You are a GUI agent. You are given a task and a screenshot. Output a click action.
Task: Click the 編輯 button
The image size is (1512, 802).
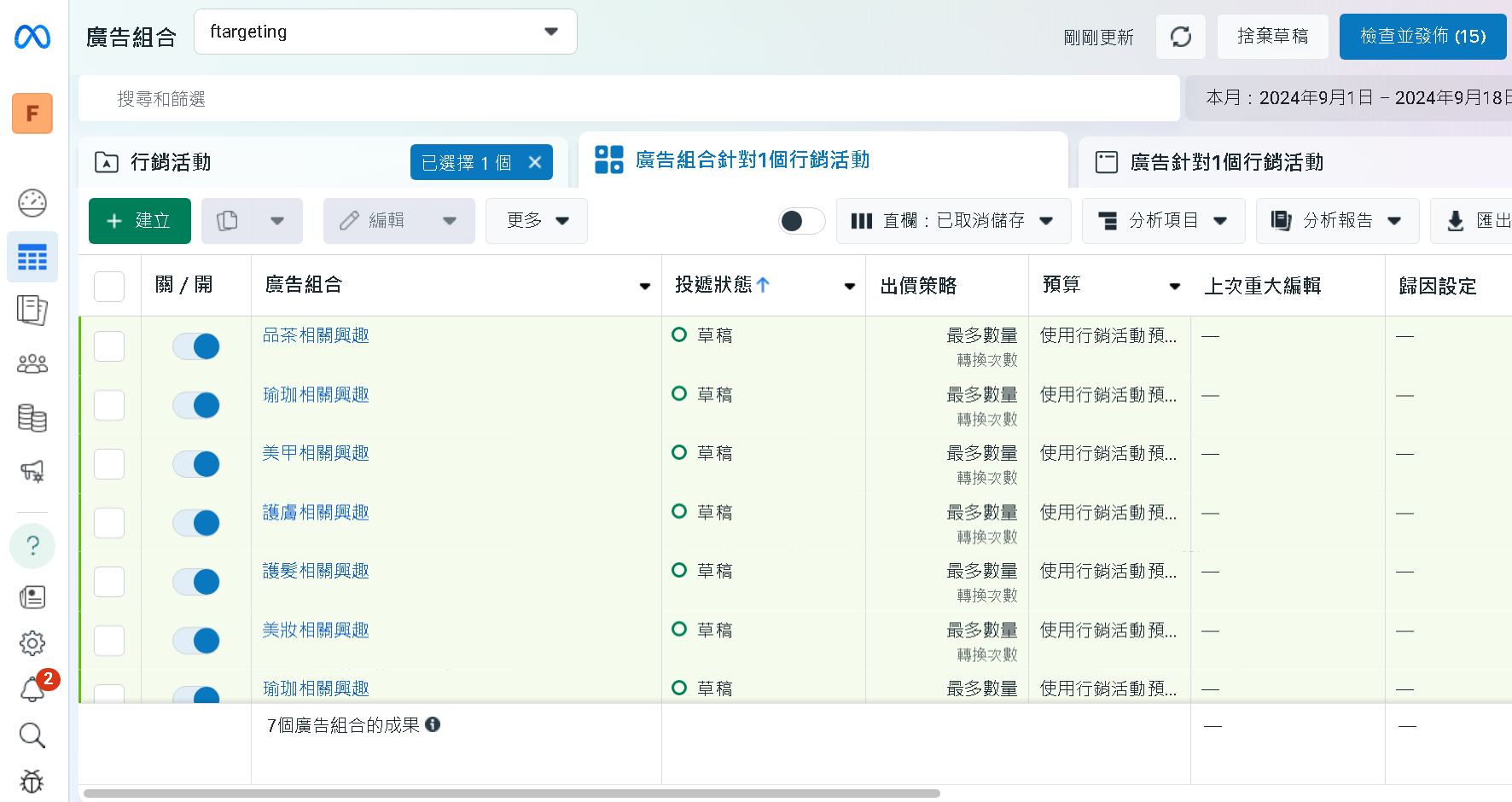tap(375, 221)
